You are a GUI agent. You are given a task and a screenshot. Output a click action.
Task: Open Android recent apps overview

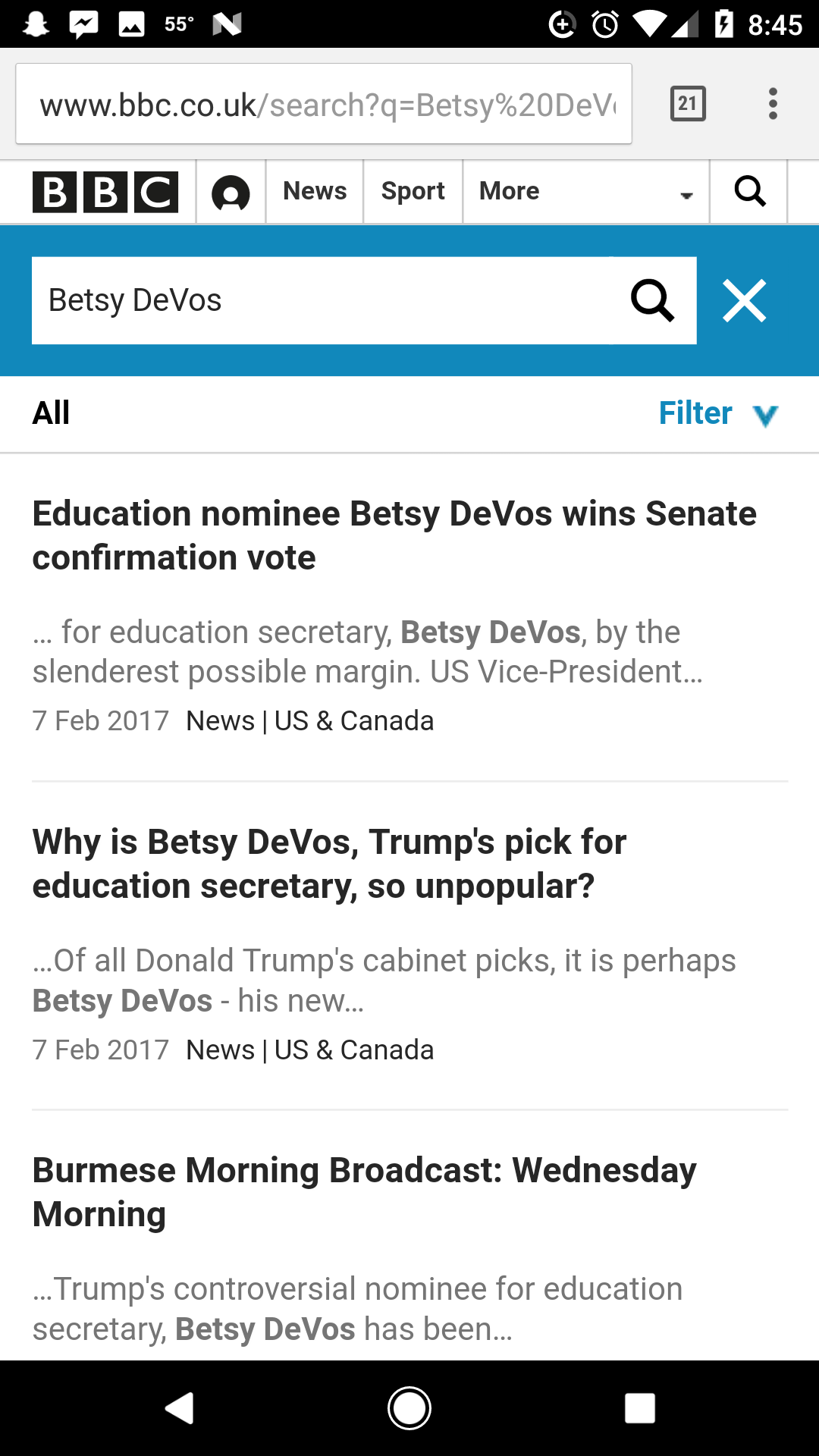(x=639, y=1408)
